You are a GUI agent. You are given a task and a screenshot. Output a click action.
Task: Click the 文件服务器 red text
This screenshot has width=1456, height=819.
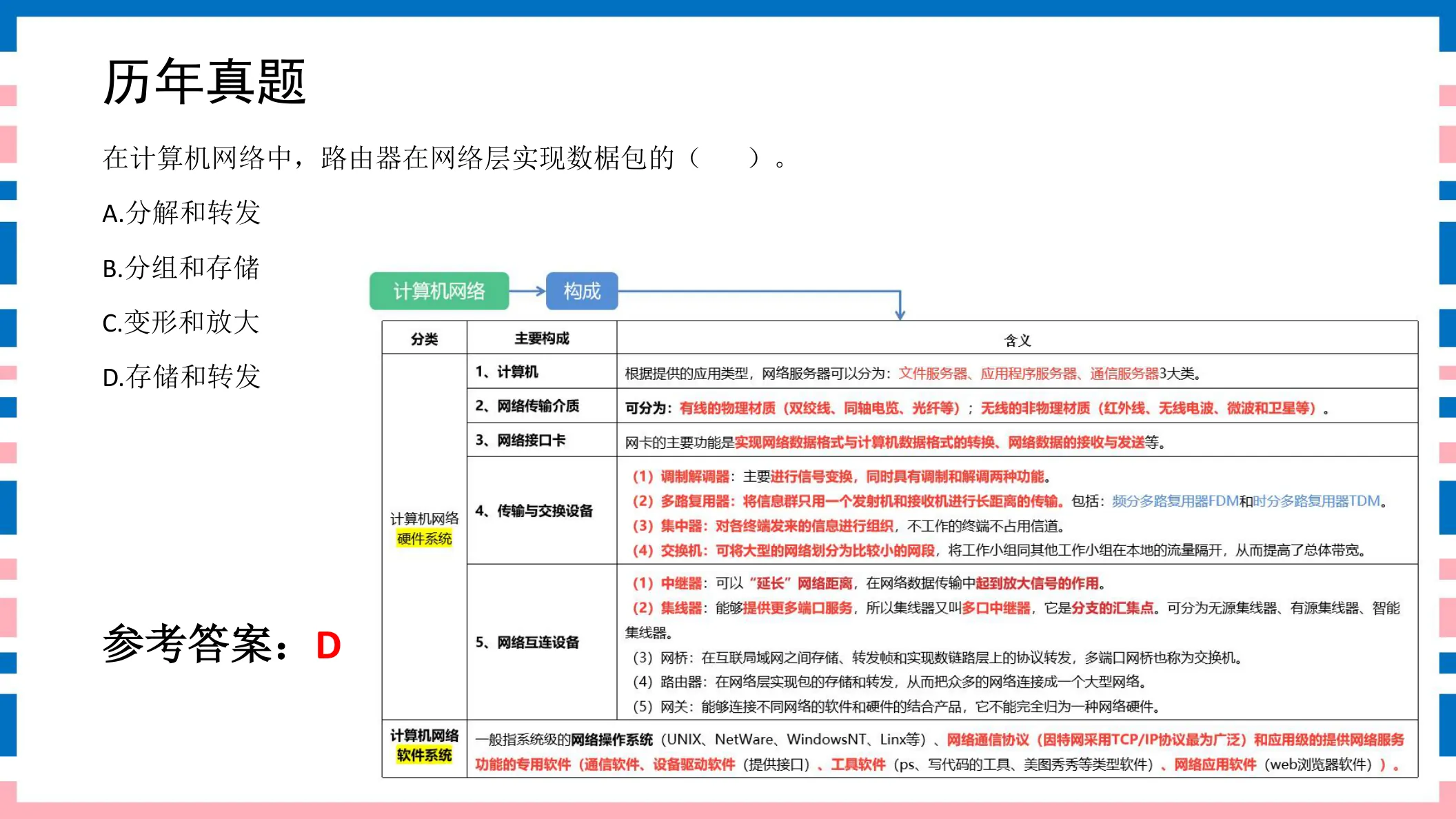pos(932,374)
